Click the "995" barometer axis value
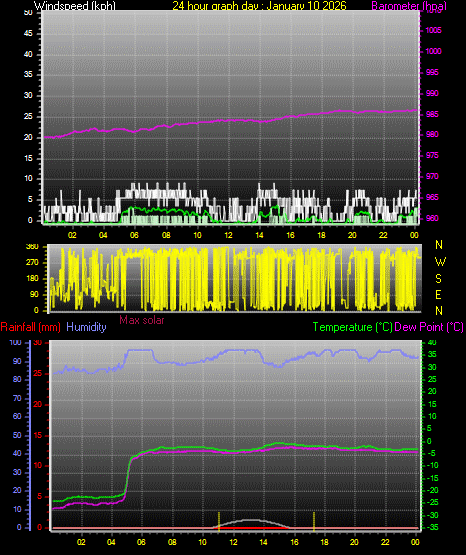Screen dimensions: 466x555 tap(432, 72)
